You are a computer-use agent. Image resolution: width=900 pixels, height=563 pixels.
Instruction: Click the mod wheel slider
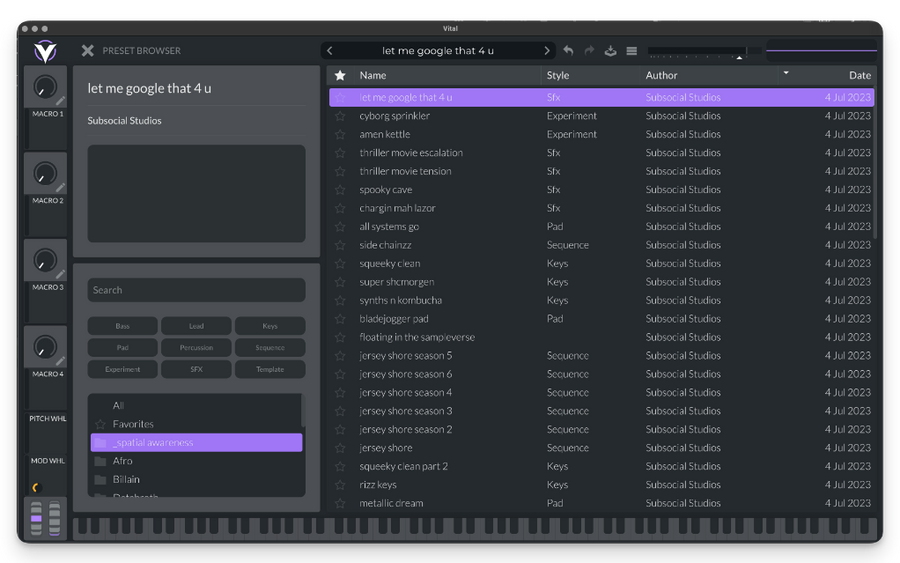[x=55, y=519]
